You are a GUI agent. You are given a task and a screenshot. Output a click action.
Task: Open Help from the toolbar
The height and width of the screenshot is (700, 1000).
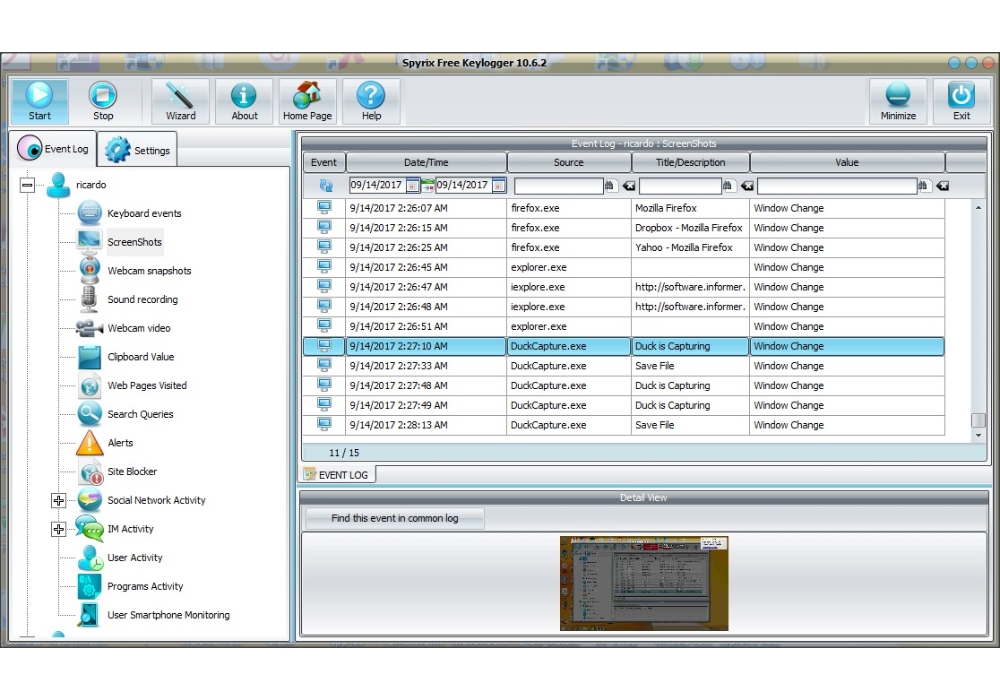click(x=371, y=101)
